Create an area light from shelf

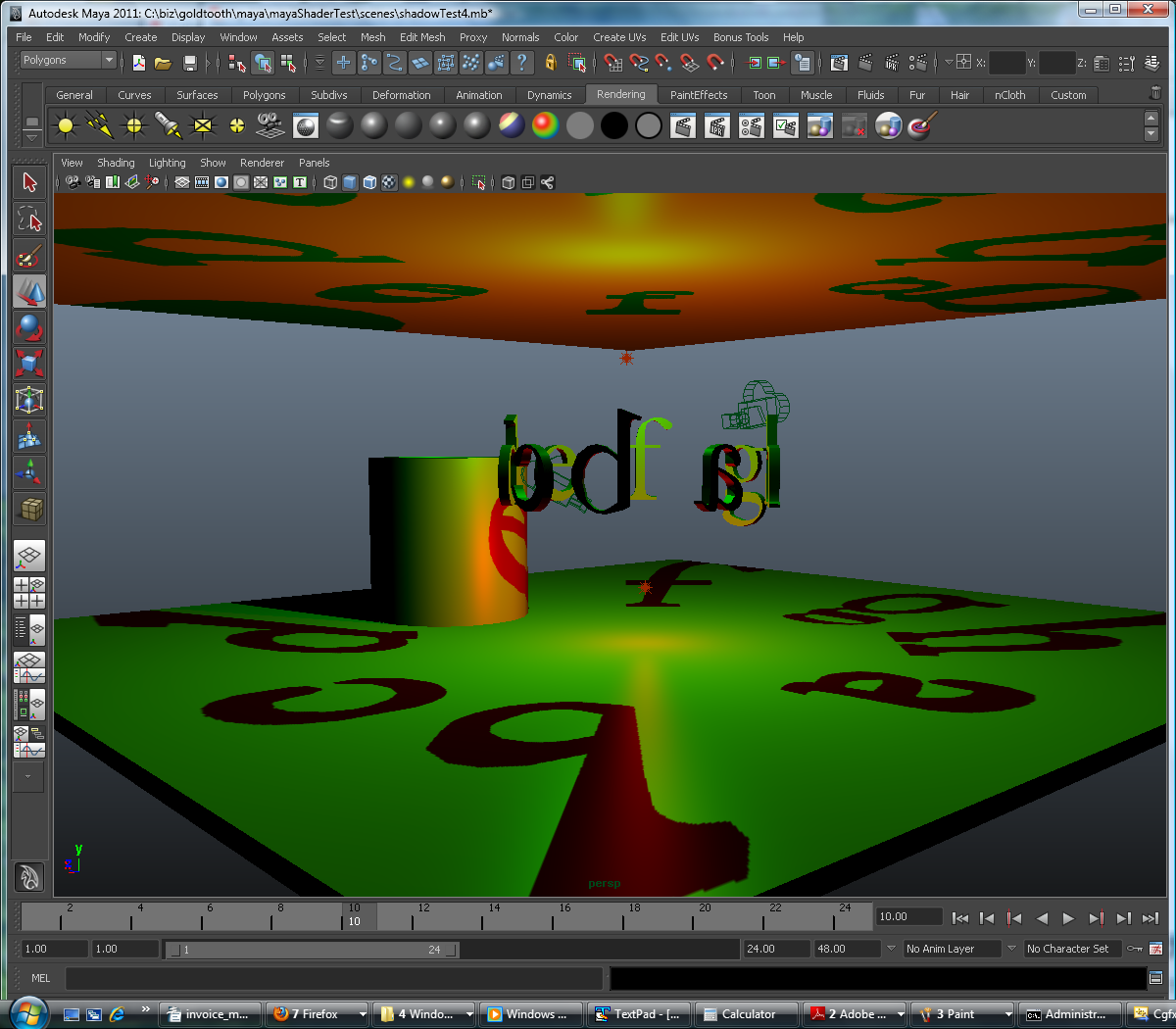[x=203, y=125]
